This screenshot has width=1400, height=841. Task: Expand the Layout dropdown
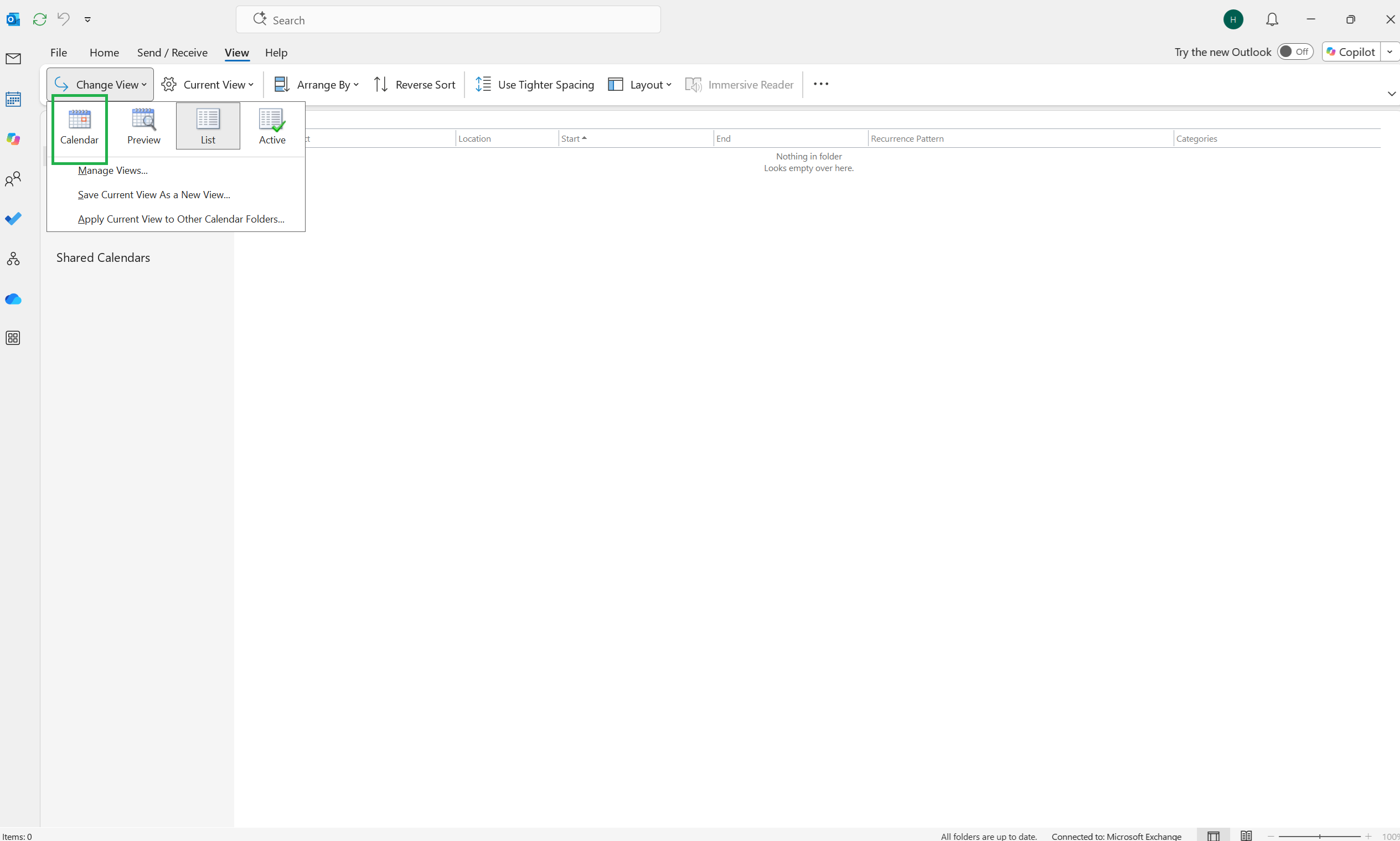pyautogui.click(x=640, y=85)
